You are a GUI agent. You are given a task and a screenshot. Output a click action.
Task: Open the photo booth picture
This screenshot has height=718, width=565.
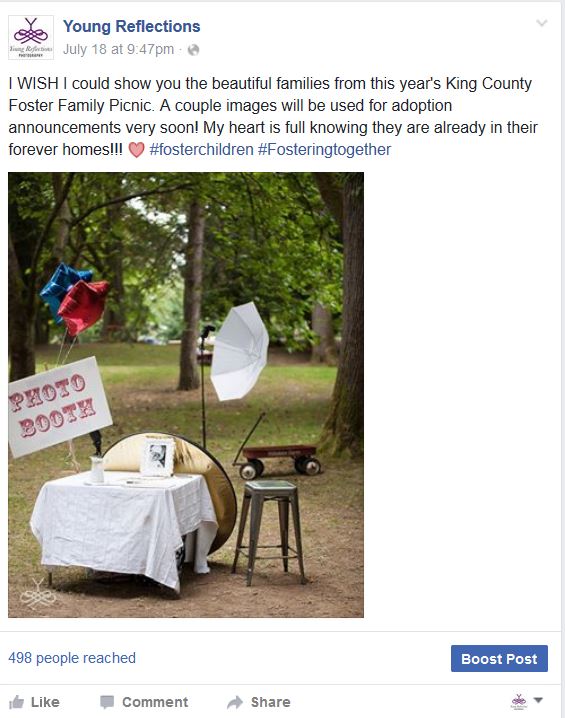tap(186, 395)
